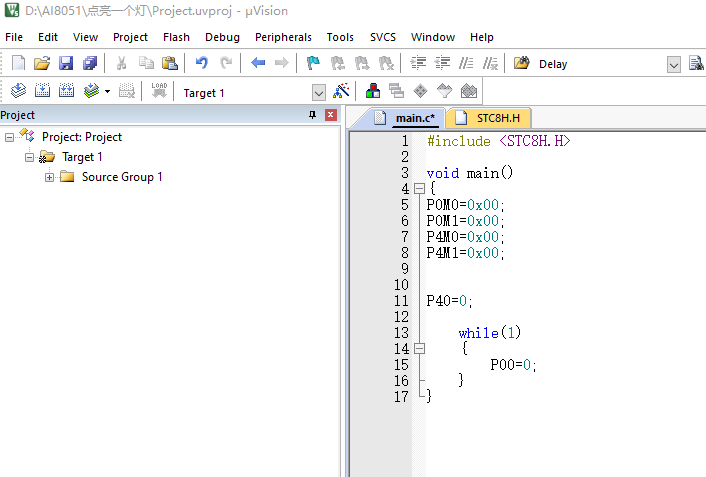Place cursor on P4M1=0x00; line
This screenshot has width=706, height=477.
[465, 253]
